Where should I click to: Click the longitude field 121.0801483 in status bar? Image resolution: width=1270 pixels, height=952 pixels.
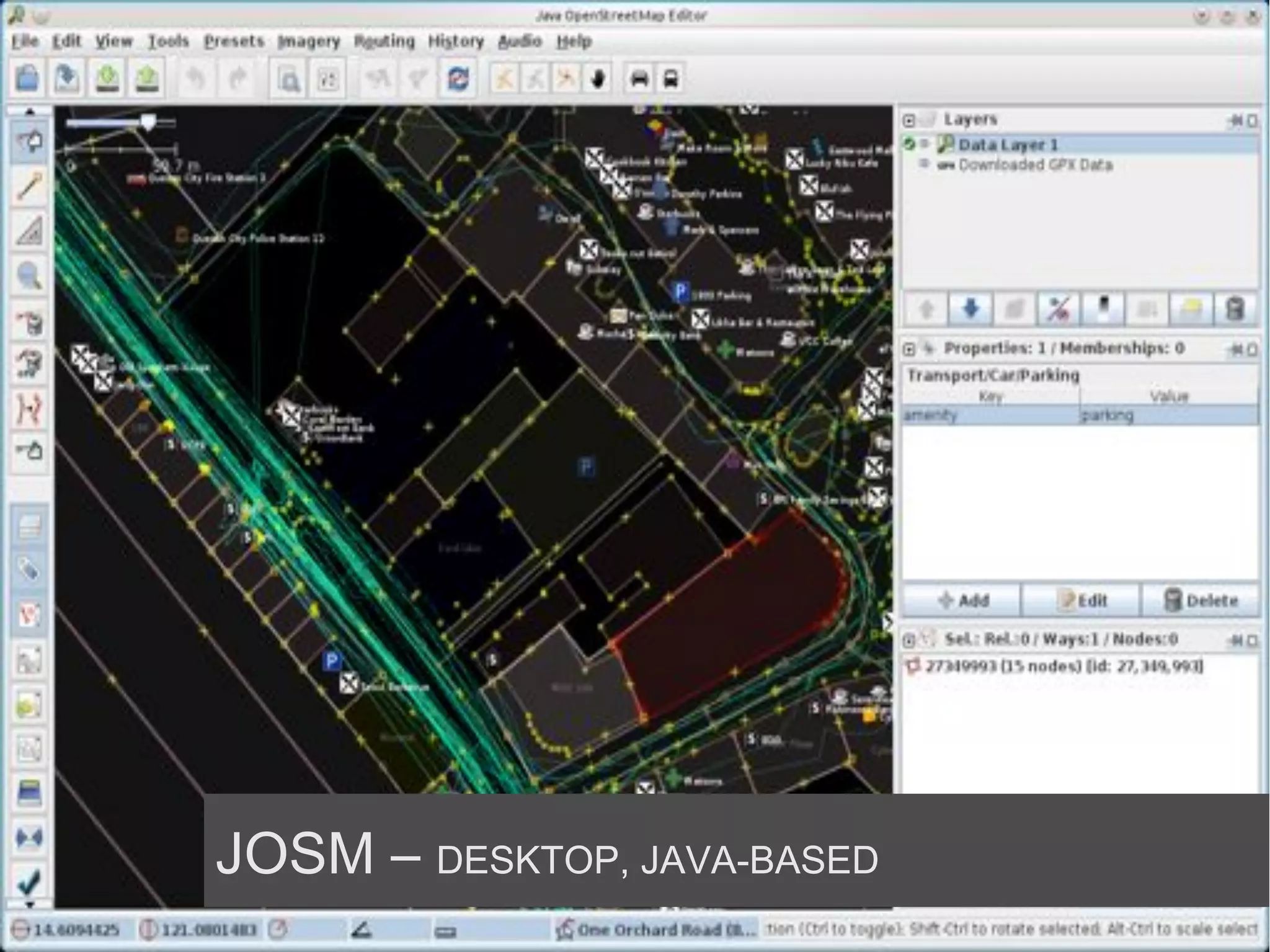[x=200, y=930]
